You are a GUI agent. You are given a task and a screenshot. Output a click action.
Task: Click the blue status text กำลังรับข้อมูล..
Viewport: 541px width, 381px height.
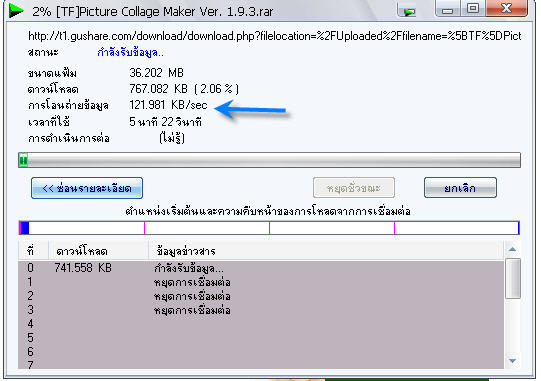point(130,52)
